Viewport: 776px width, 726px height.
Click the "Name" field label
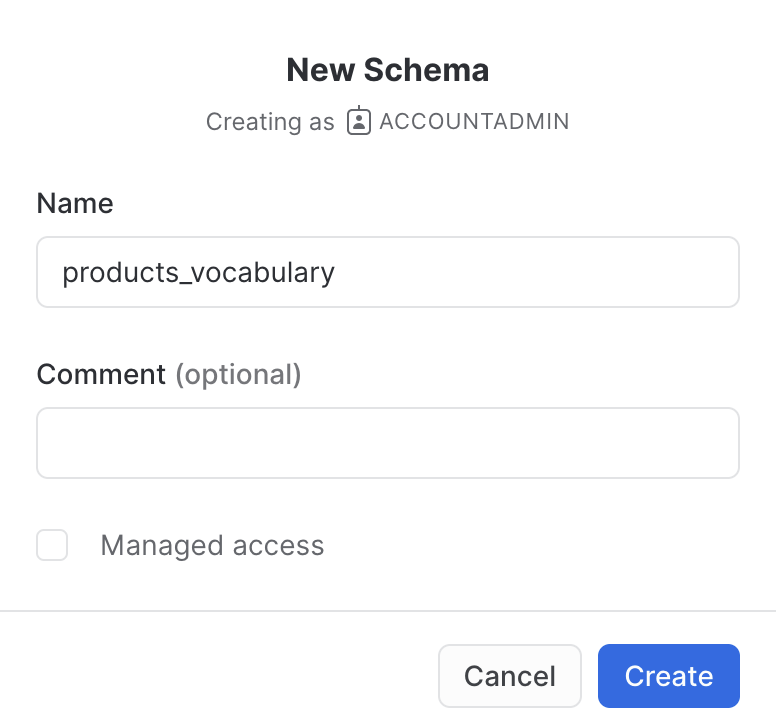[75, 204]
